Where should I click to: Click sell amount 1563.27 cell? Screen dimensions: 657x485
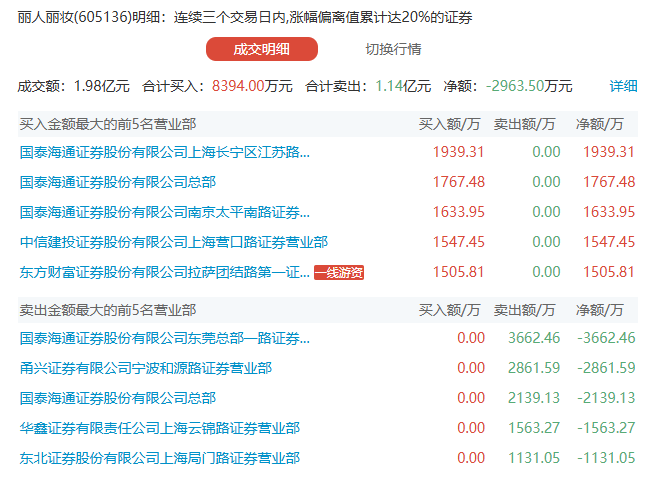534,428
